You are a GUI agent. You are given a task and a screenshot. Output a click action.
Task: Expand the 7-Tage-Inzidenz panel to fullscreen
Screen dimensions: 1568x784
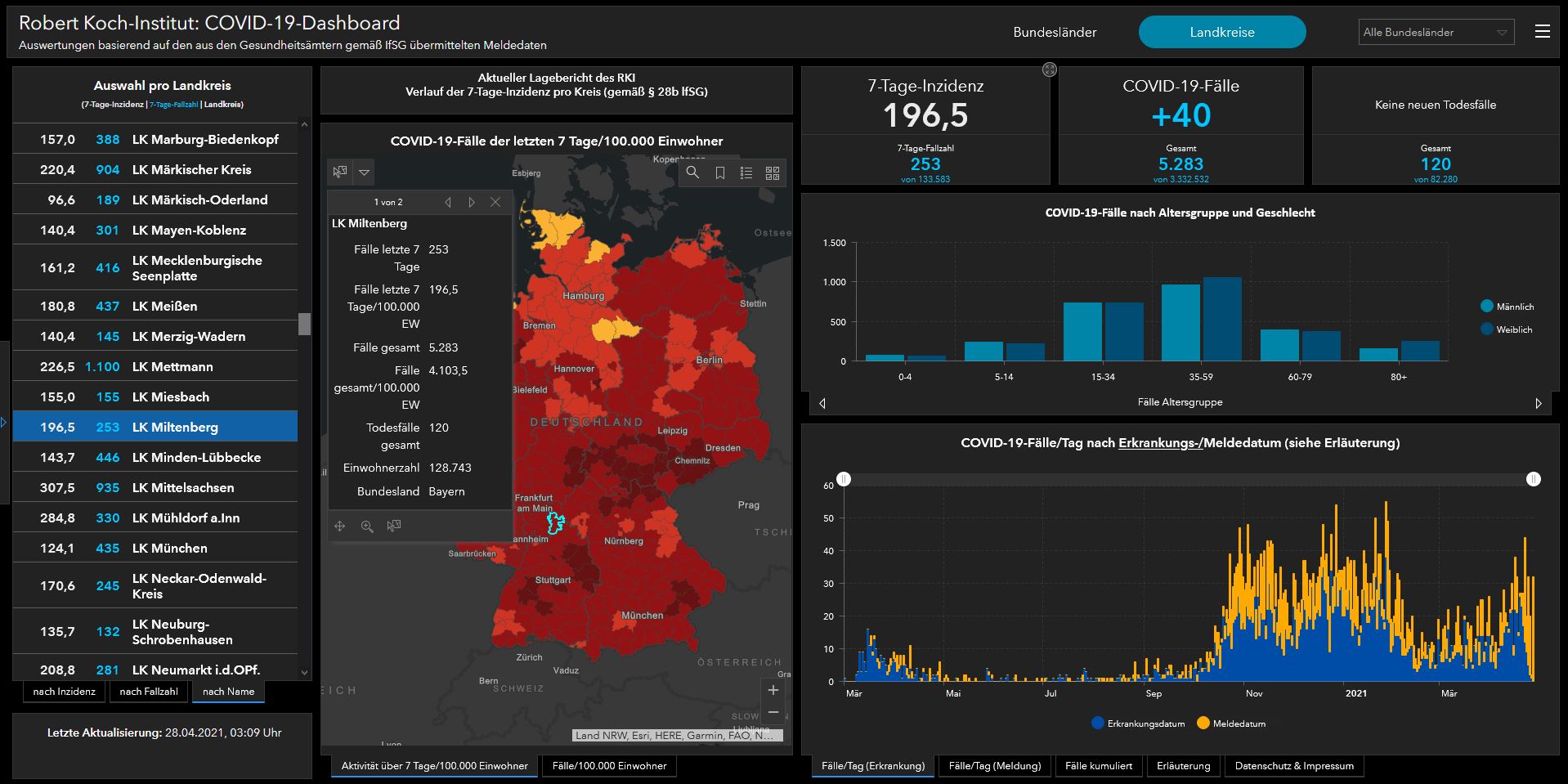(1050, 70)
